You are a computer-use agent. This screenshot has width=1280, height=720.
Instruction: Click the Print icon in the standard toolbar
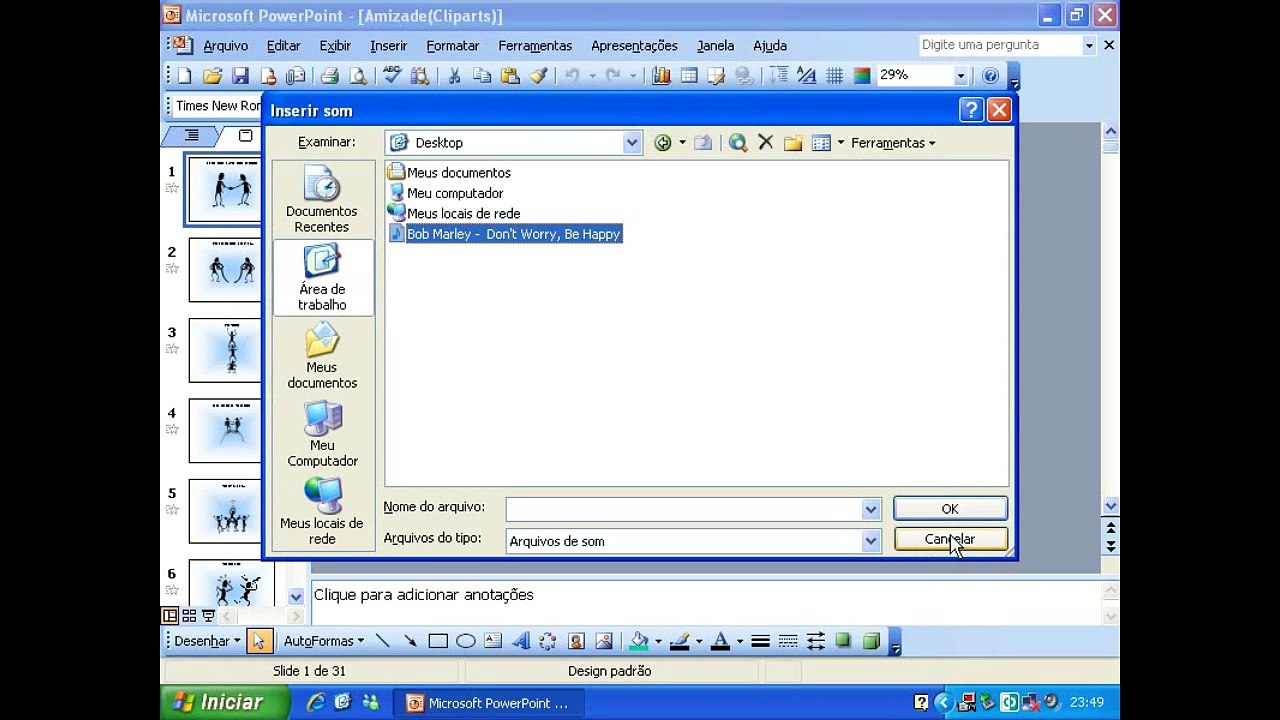click(x=329, y=76)
